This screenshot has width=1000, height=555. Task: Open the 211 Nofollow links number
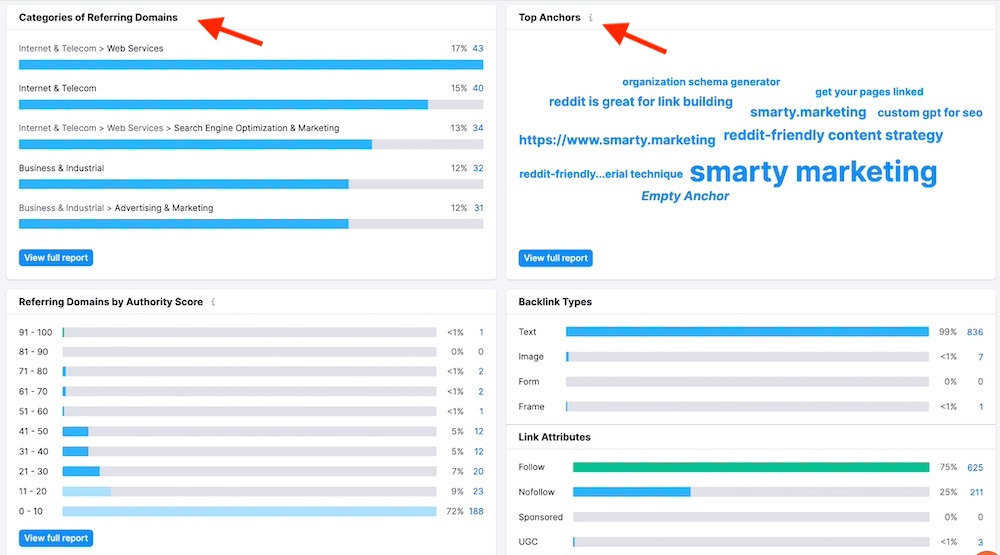coord(976,492)
